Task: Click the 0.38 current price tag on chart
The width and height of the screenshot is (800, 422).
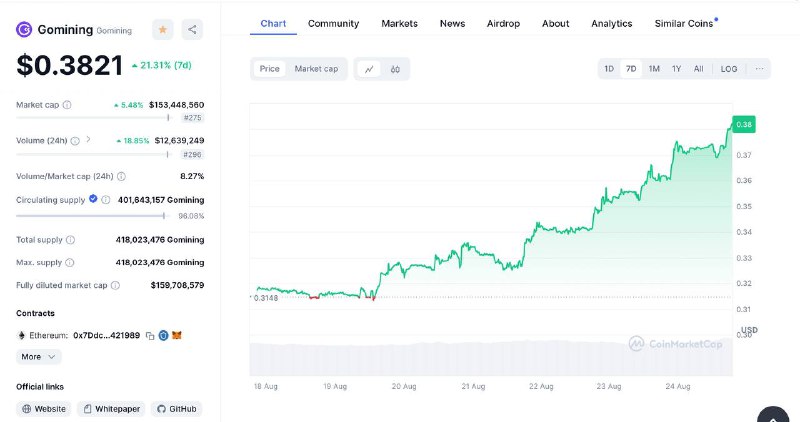Action: point(744,125)
